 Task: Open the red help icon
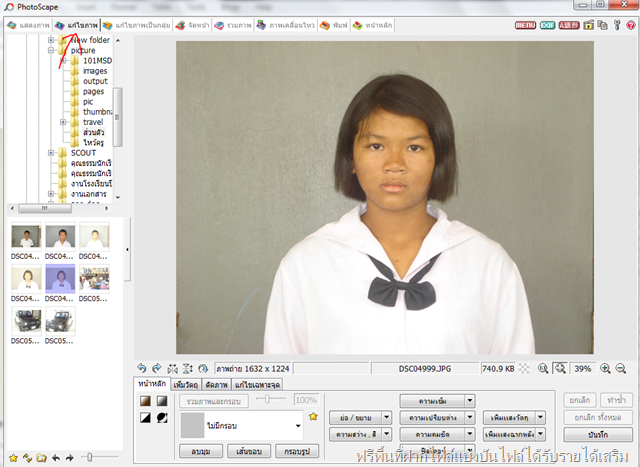631,25
